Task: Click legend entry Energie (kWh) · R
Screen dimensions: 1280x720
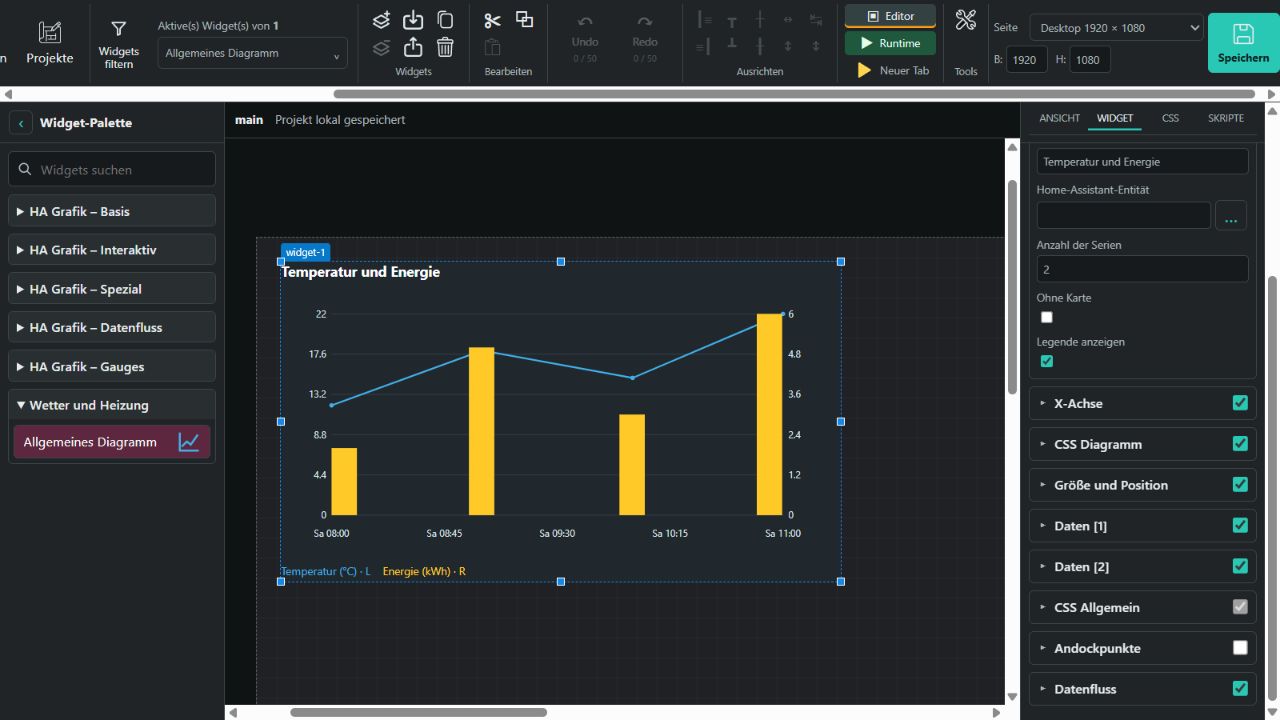Action: (x=424, y=572)
